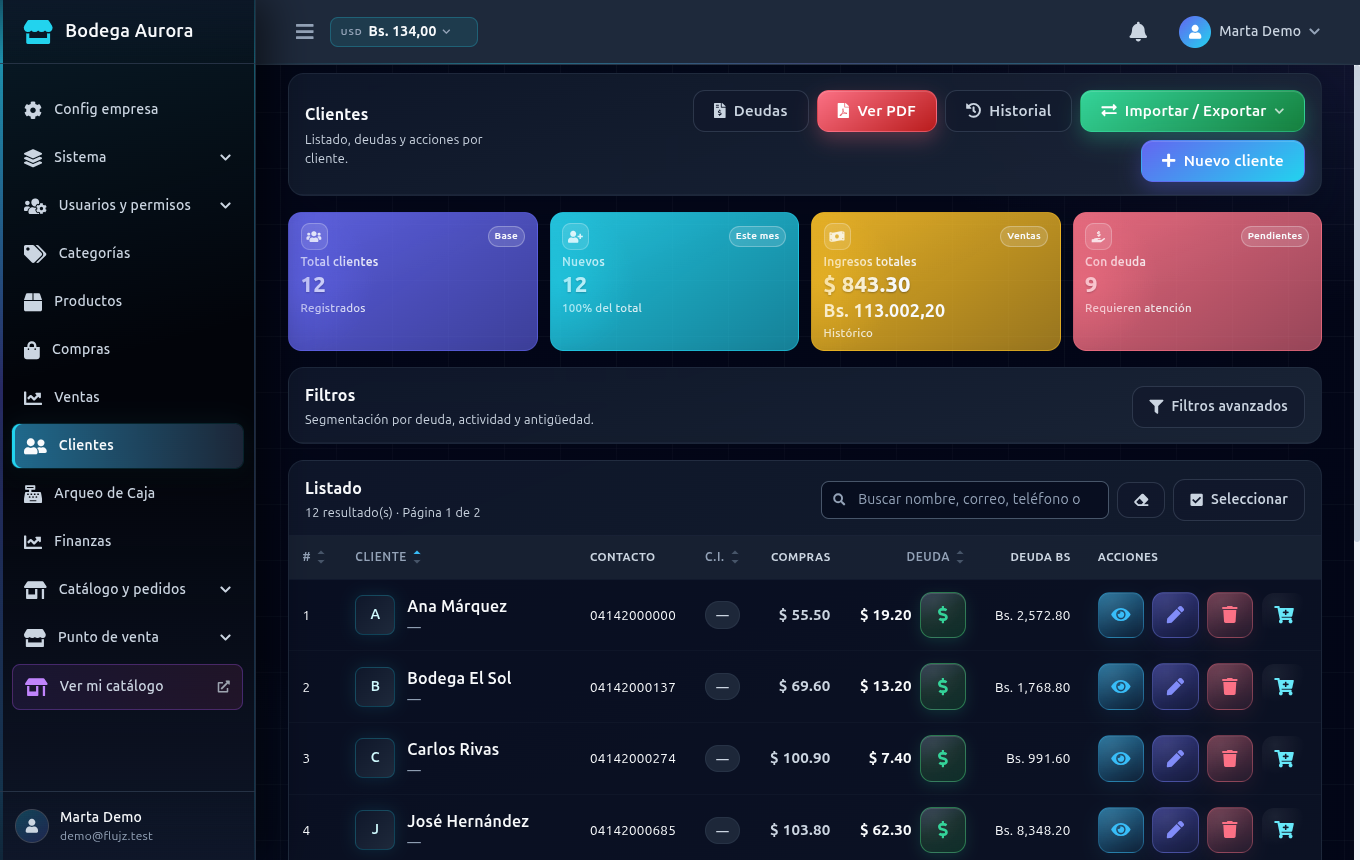Screen dimensions: 1360x860
Task: Enable row selection with Seleccionar
Action: tap(1239, 500)
